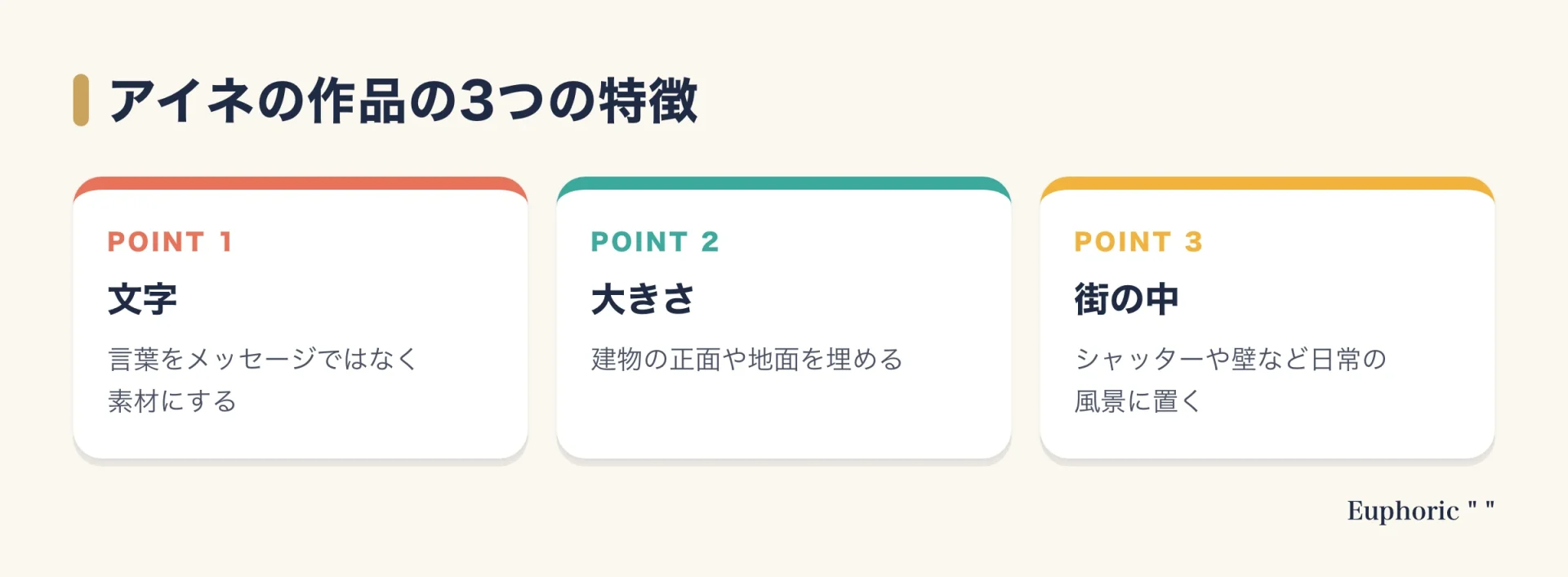Click the 文字 card title

coord(142,299)
